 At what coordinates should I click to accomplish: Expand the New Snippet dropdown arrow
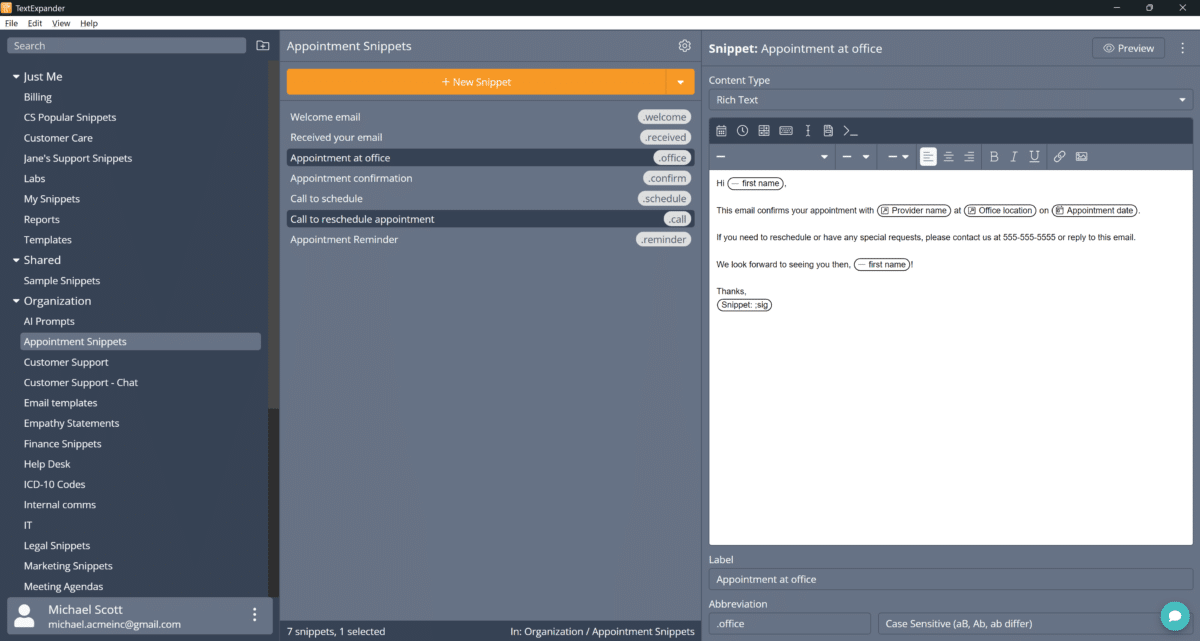tap(680, 82)
